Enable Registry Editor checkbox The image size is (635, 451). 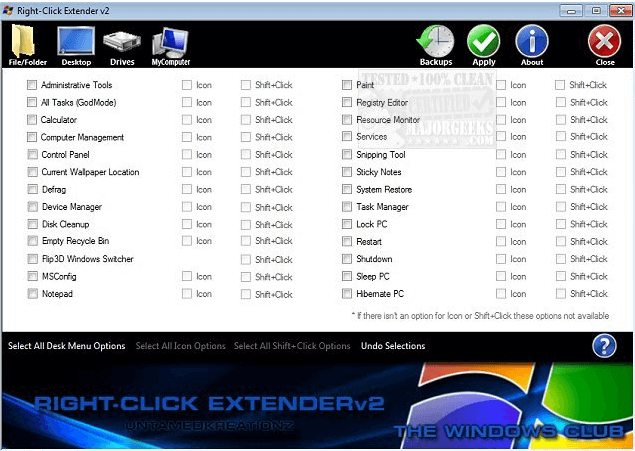point(347,102)
